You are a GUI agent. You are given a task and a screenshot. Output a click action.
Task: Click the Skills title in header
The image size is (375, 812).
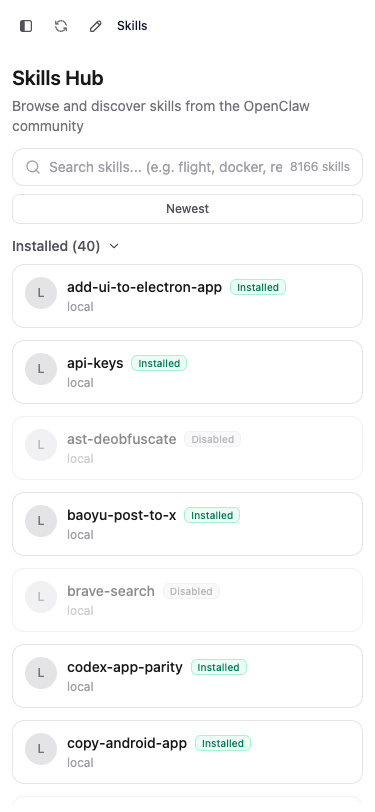(x=132, y=26)
